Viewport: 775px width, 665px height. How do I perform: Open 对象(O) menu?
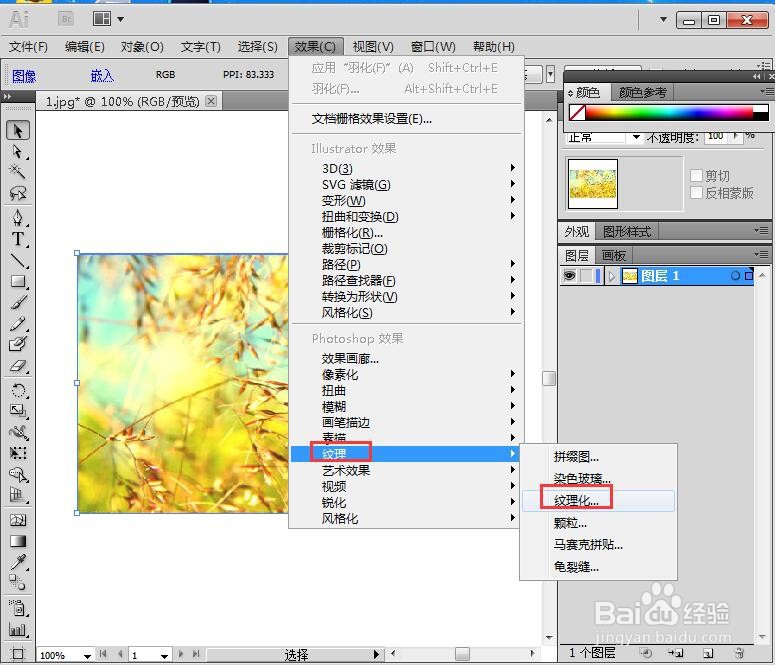pos(142,46)
